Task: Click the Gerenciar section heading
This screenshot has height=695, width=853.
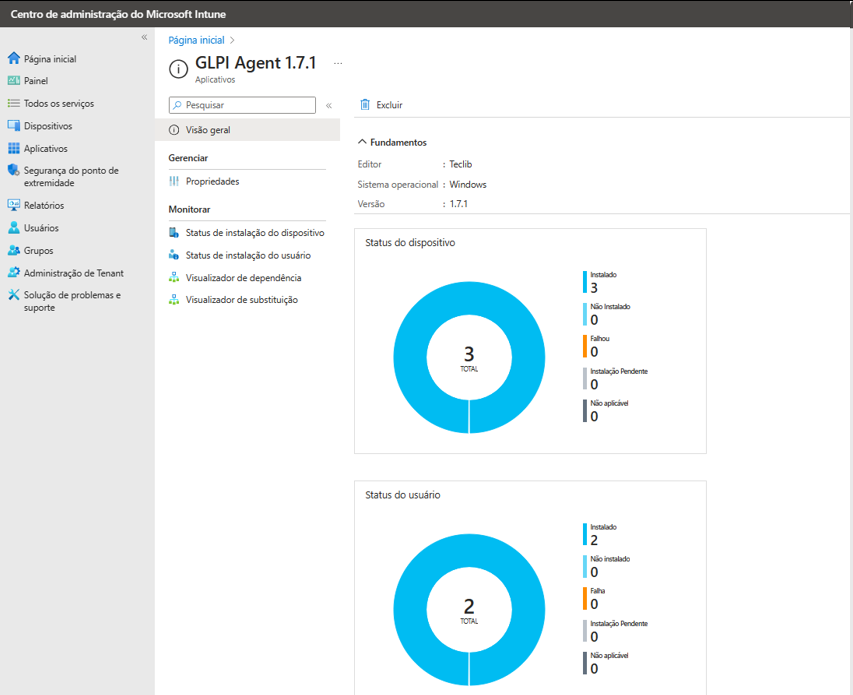Action: tap(188, 158)
